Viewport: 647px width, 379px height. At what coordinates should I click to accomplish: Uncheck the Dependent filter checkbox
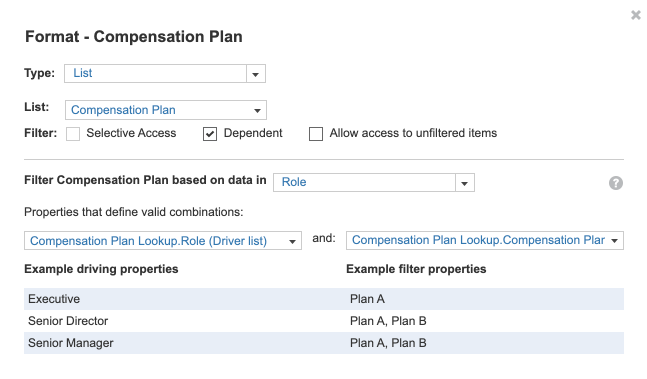pos(210,134)
